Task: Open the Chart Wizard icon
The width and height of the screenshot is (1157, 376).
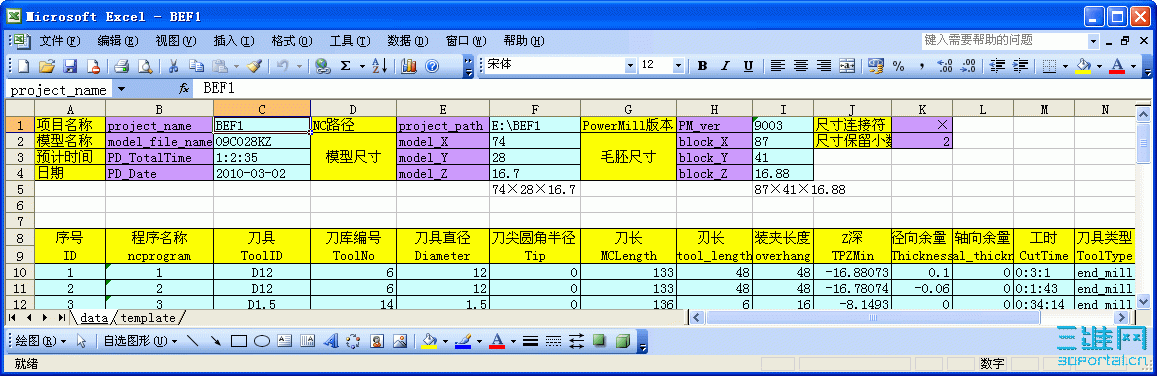Action: tap(410, 66)
